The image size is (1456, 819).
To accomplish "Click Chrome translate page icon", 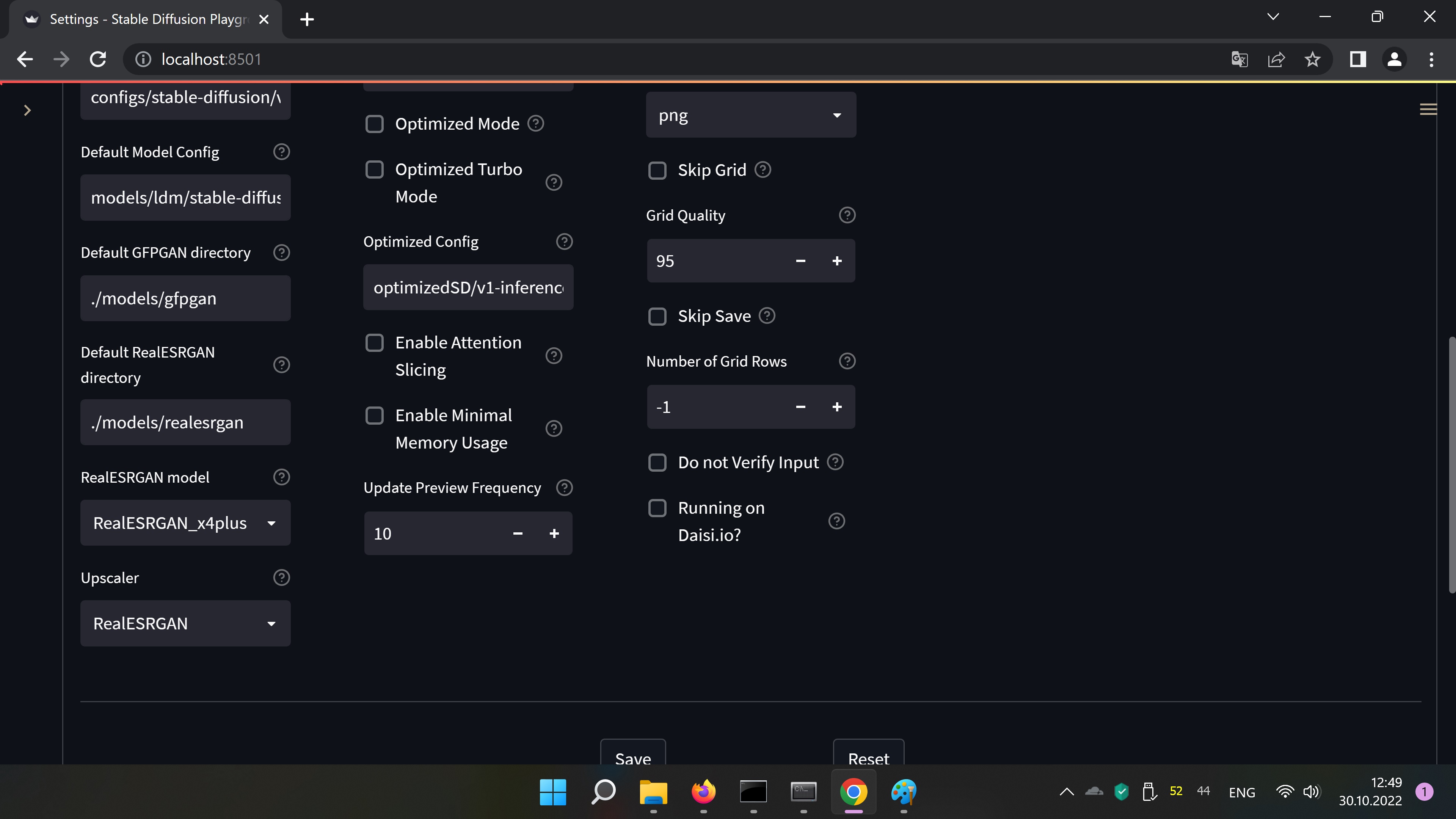I will (x=1239, y=60).
